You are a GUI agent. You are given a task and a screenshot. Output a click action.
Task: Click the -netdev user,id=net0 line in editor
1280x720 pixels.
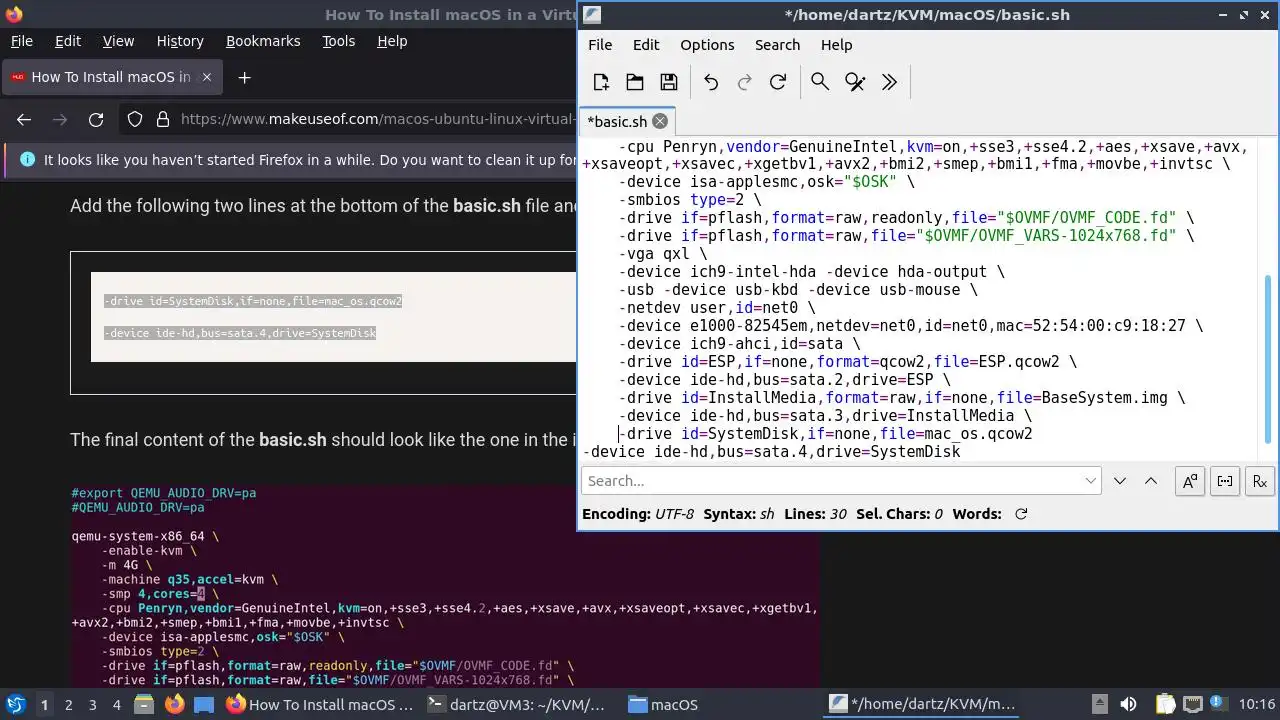(x=717, y=308)
